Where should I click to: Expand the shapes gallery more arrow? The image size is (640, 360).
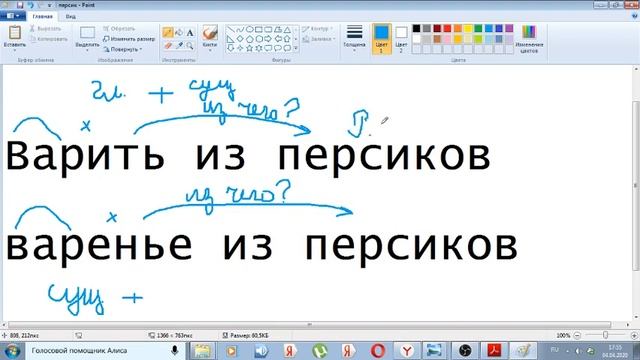pyautogui.click(x=296, y=48)
